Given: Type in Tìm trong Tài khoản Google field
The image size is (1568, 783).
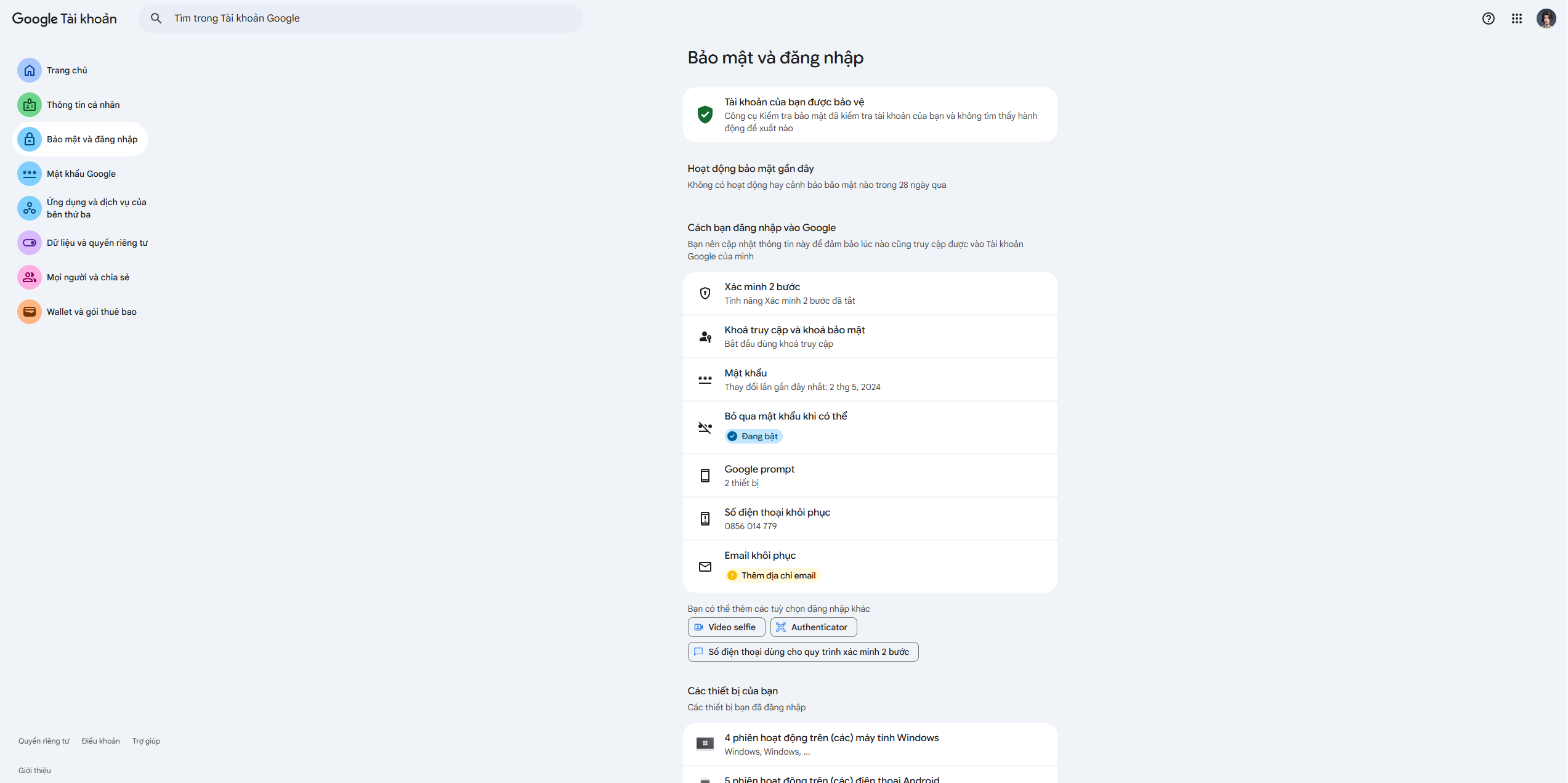Looking at the screenshot, I should pos(370,18).
